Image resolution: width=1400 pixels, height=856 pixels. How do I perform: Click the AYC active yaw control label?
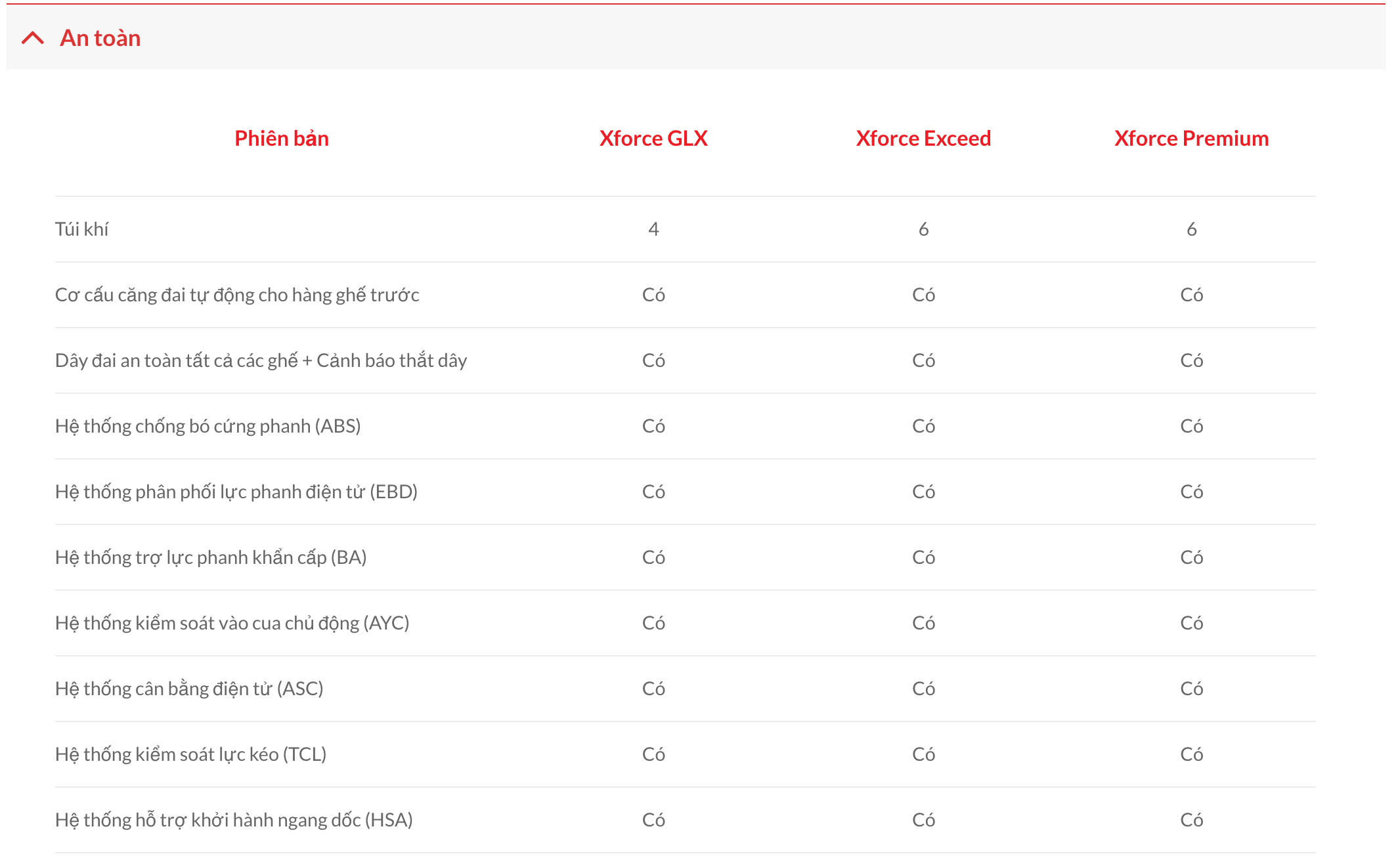[232, 623]
